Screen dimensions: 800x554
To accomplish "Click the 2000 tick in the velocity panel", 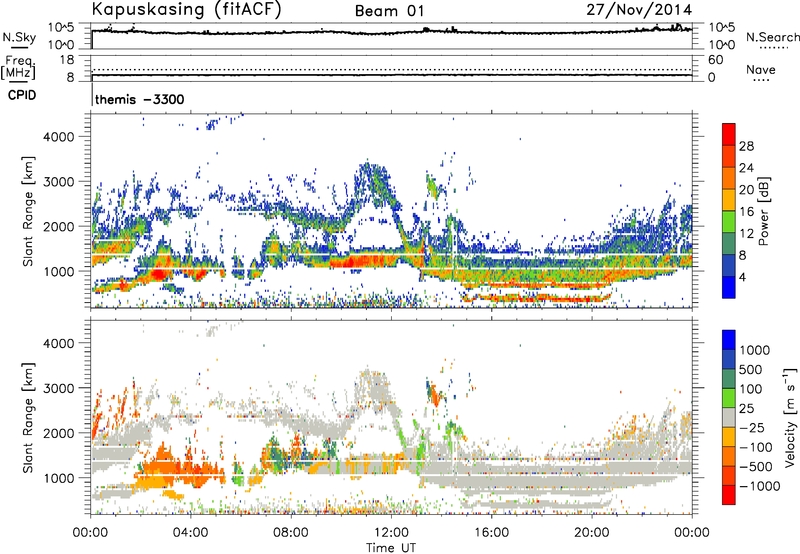I will coord(59,433).
